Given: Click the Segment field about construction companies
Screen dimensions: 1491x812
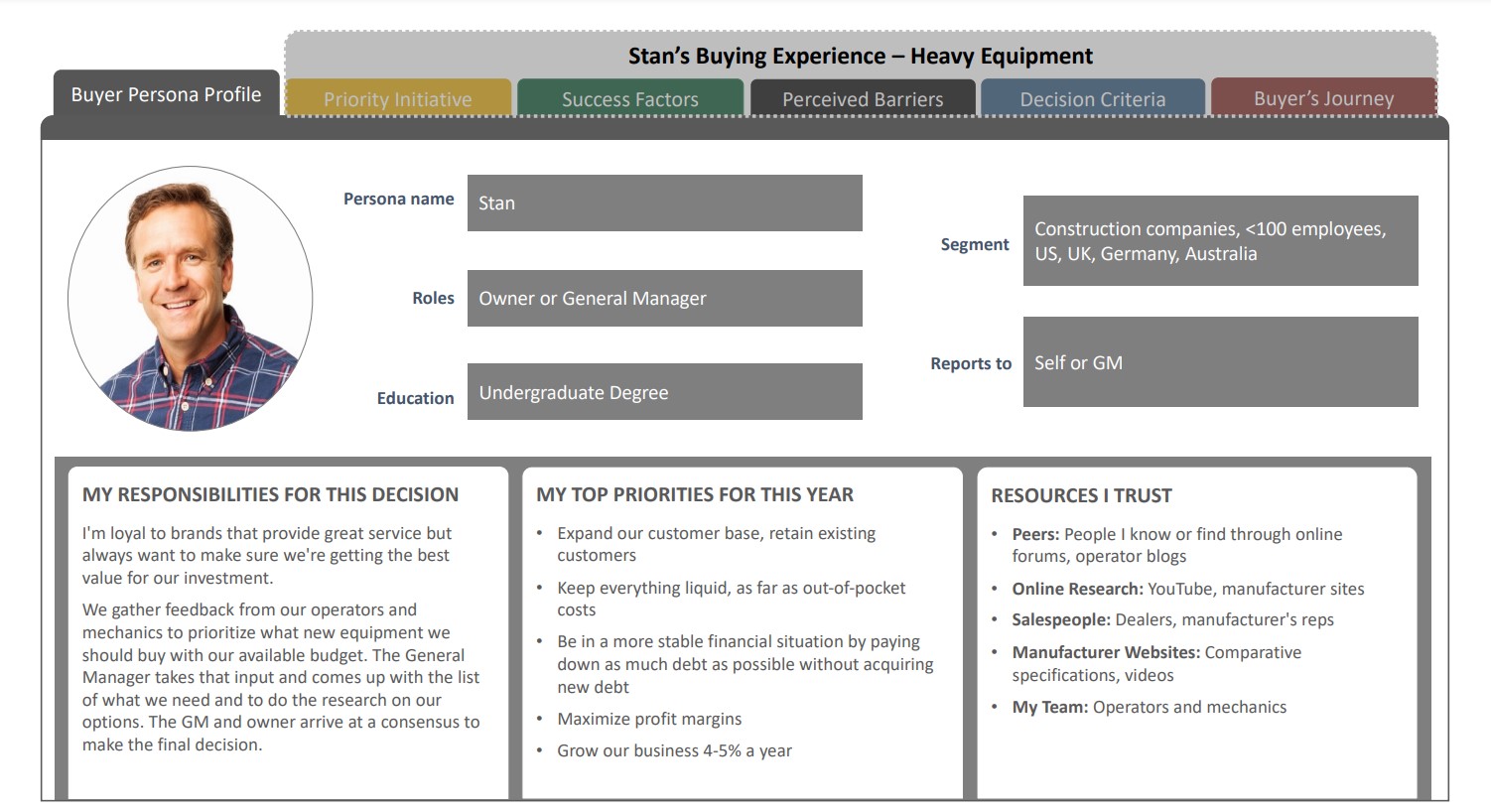Looking at the screenshot, I should point(1221,241).
